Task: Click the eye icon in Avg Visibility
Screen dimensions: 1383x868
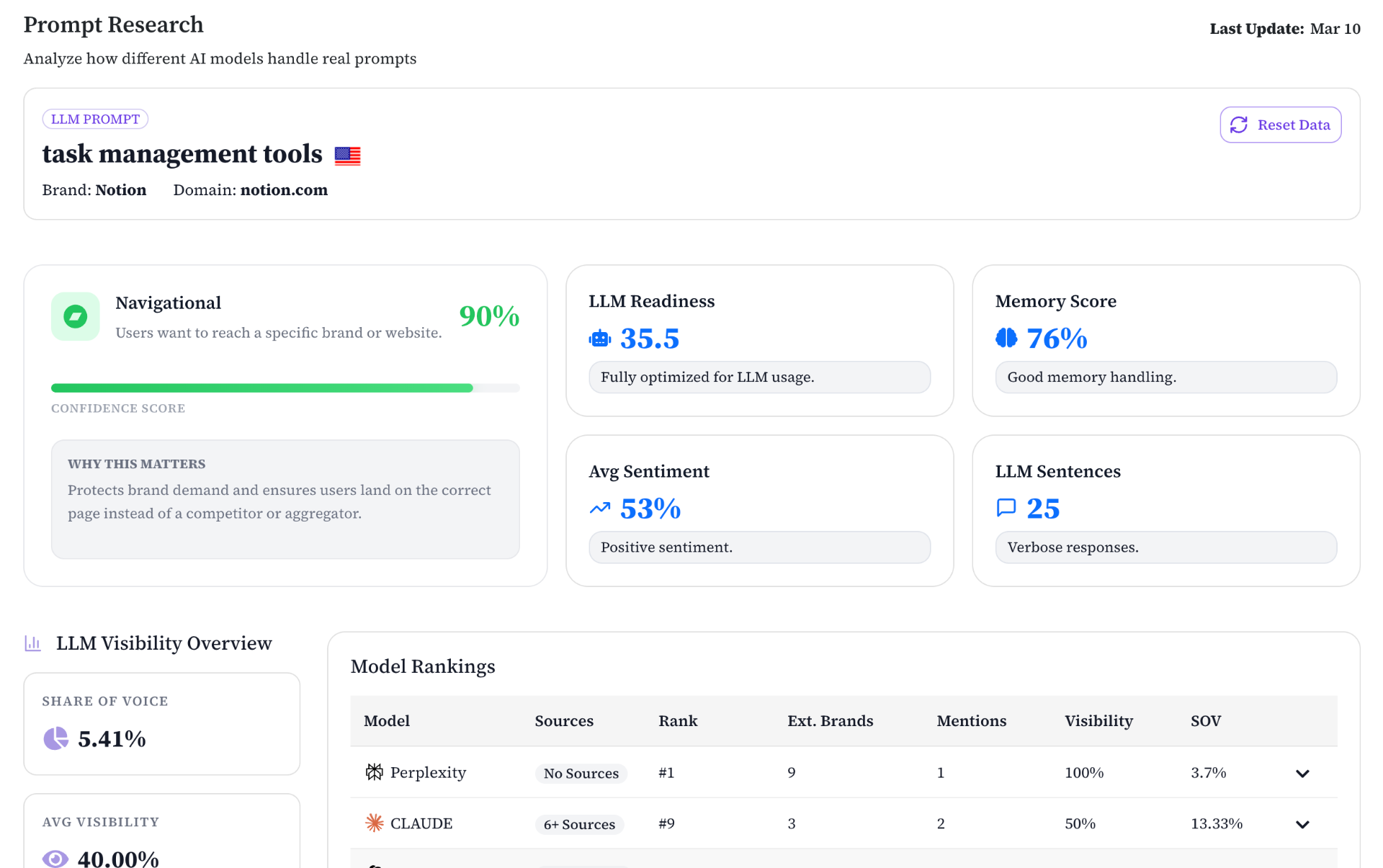Action: [x=55, y=859]
